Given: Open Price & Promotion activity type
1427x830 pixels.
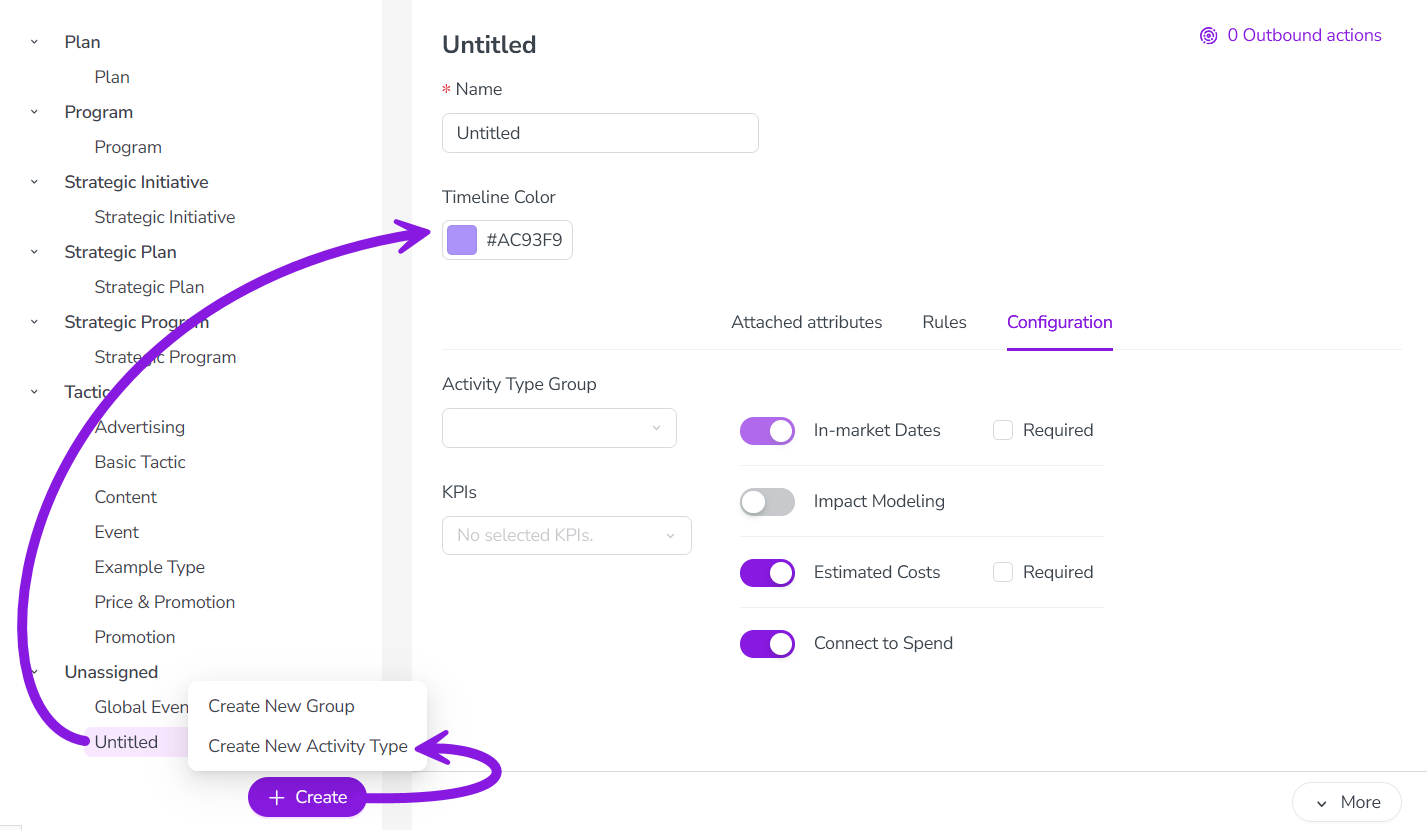Looking at the screenshot, I should 164,602.
